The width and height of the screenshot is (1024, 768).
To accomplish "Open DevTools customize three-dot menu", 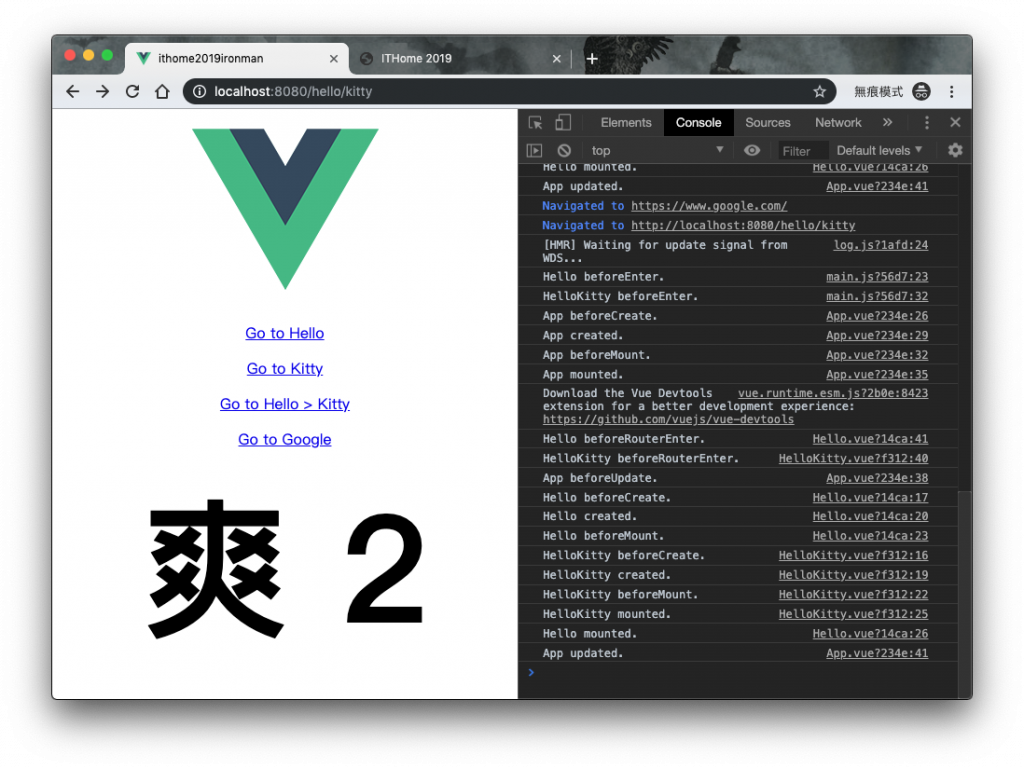I will (x=927, y=123).
